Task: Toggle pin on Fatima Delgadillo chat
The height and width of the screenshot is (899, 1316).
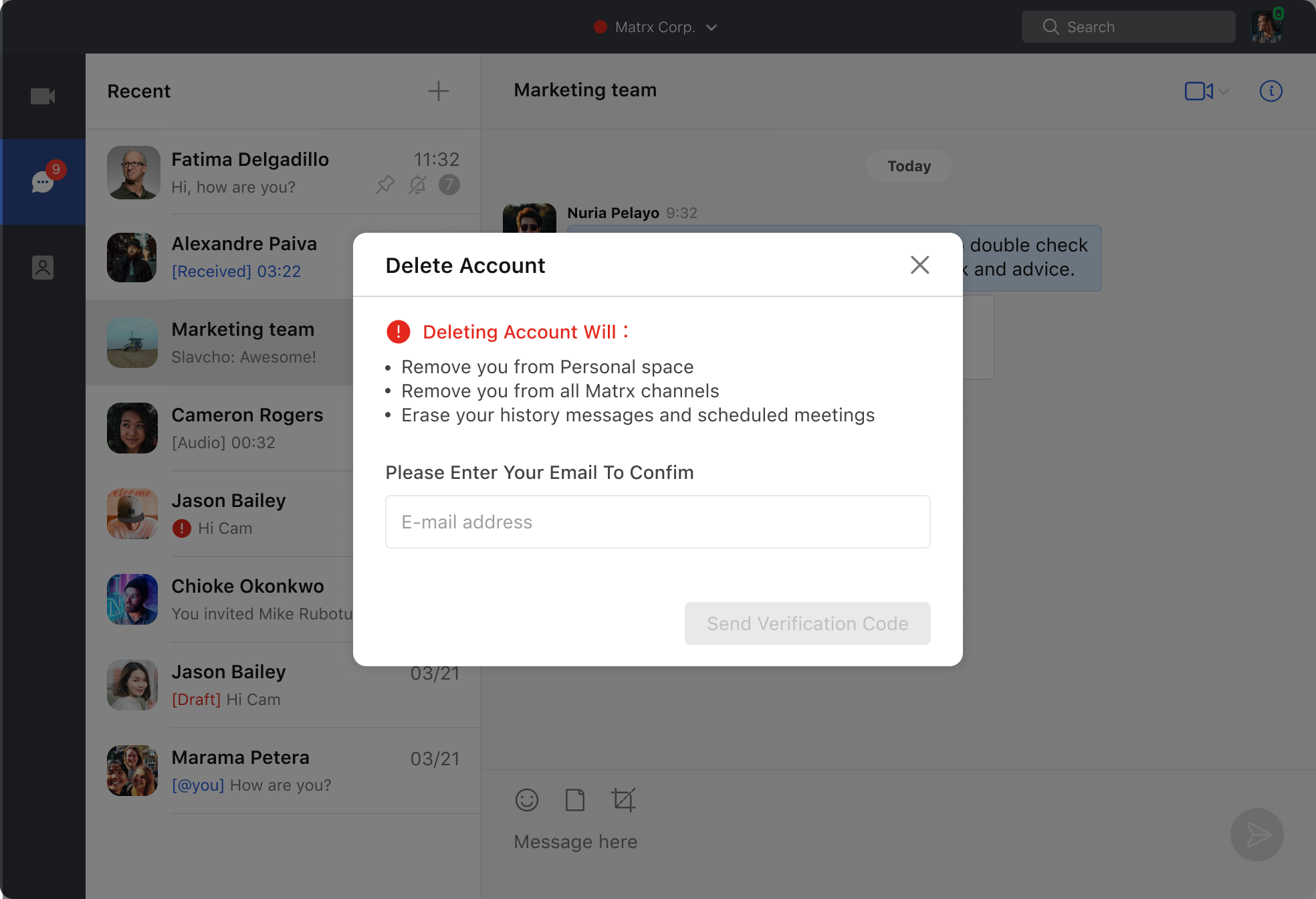Action: [x=385, y=185]
